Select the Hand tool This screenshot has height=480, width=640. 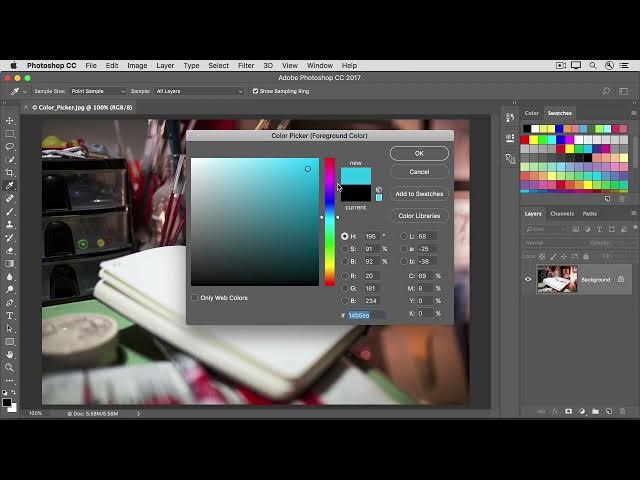coord(10,354)
